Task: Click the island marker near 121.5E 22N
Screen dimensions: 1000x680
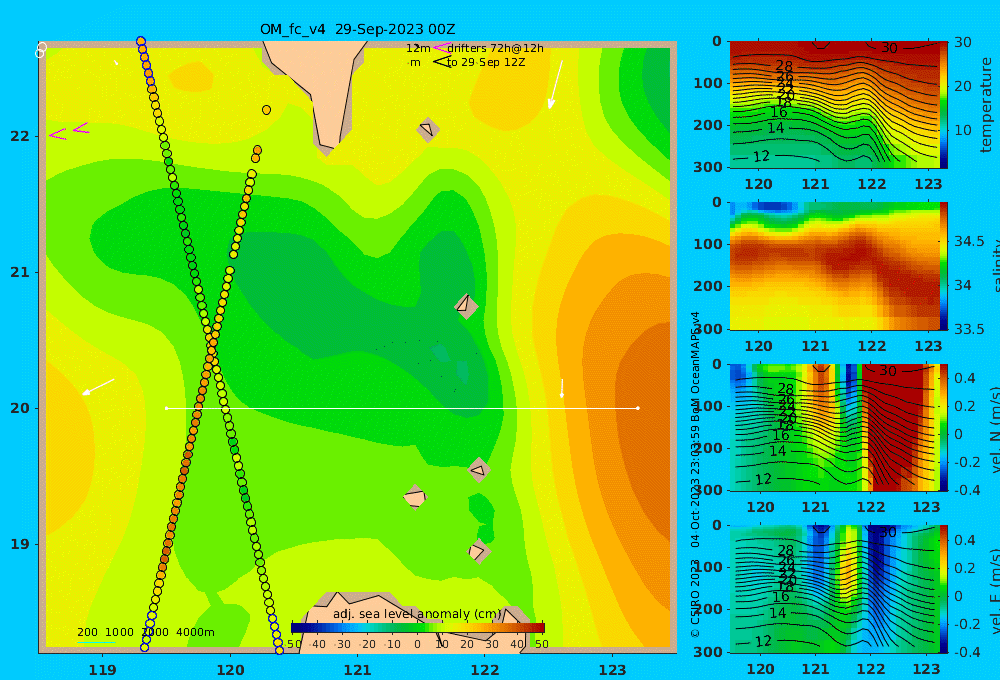Action: [428, 129]
